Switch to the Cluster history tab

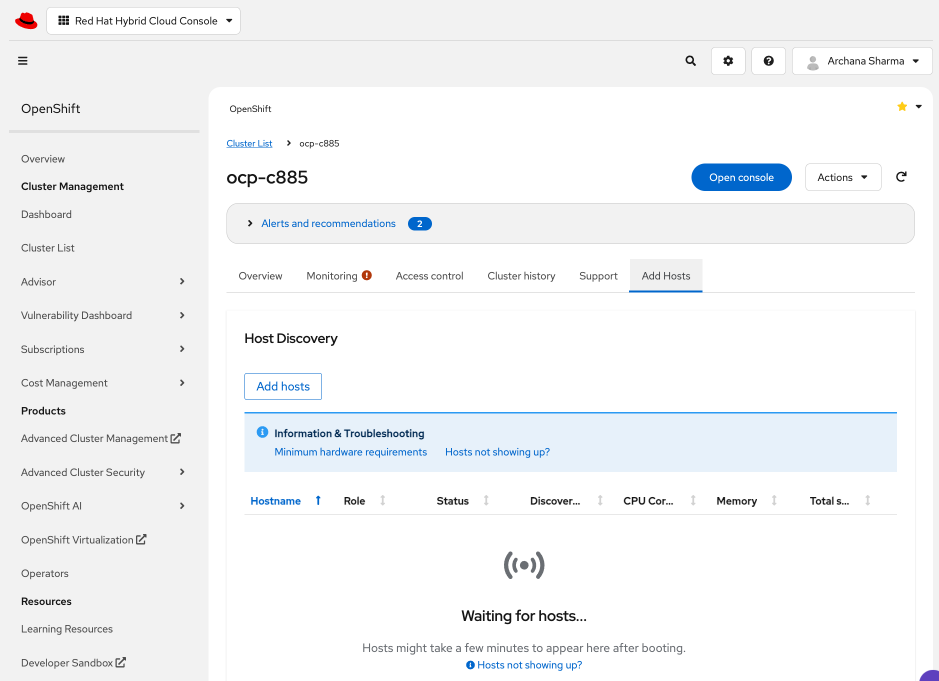tap(521, 276)
